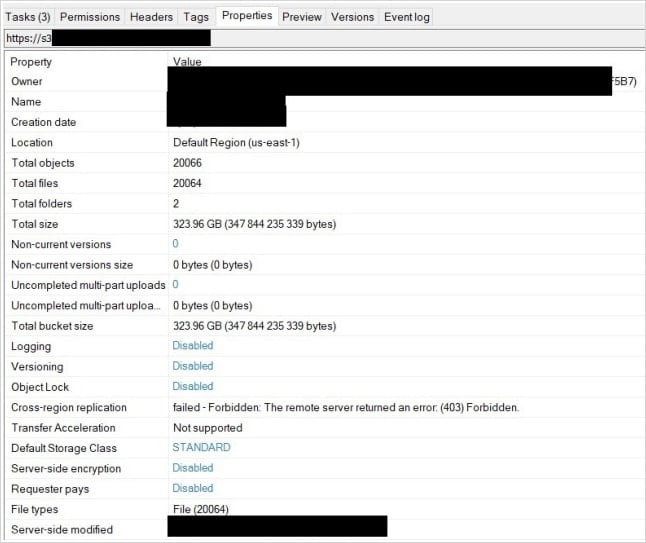Open the Preview tab
646x543 pixels.
tap(301, 17)
